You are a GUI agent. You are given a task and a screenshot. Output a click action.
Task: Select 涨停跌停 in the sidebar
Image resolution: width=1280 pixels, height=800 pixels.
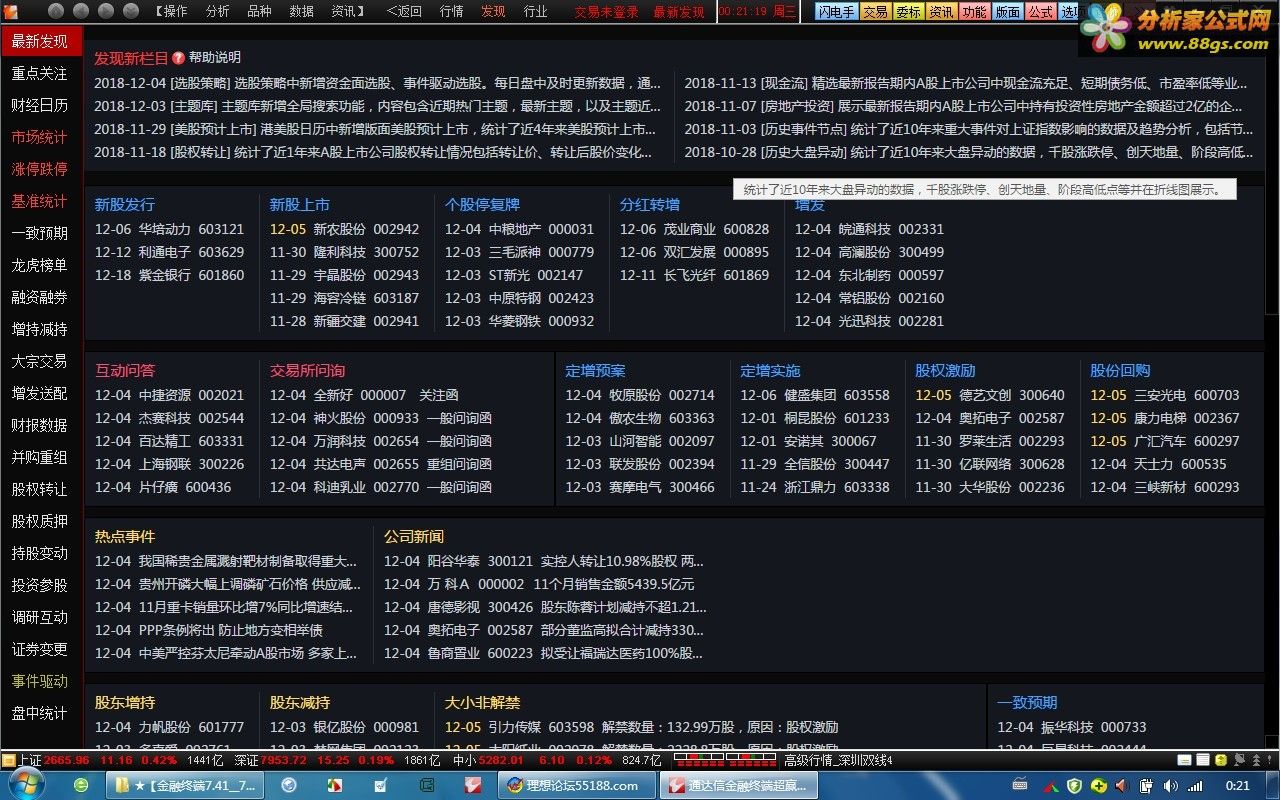(40, 169)
